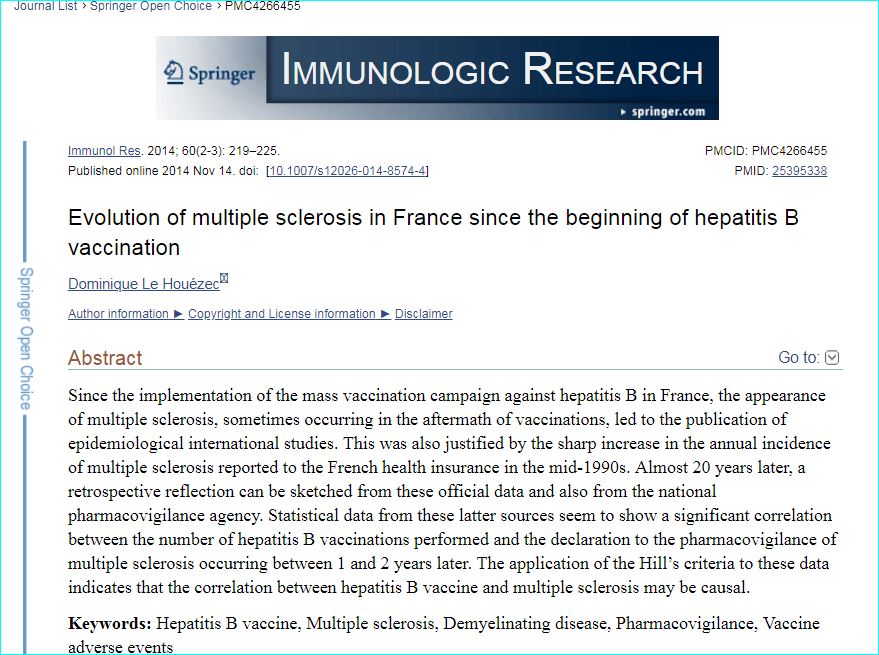879x655 pixels.
Task: Click the corresponding author envelope icon
Action: pyautogui.click(x=224, y=279)
